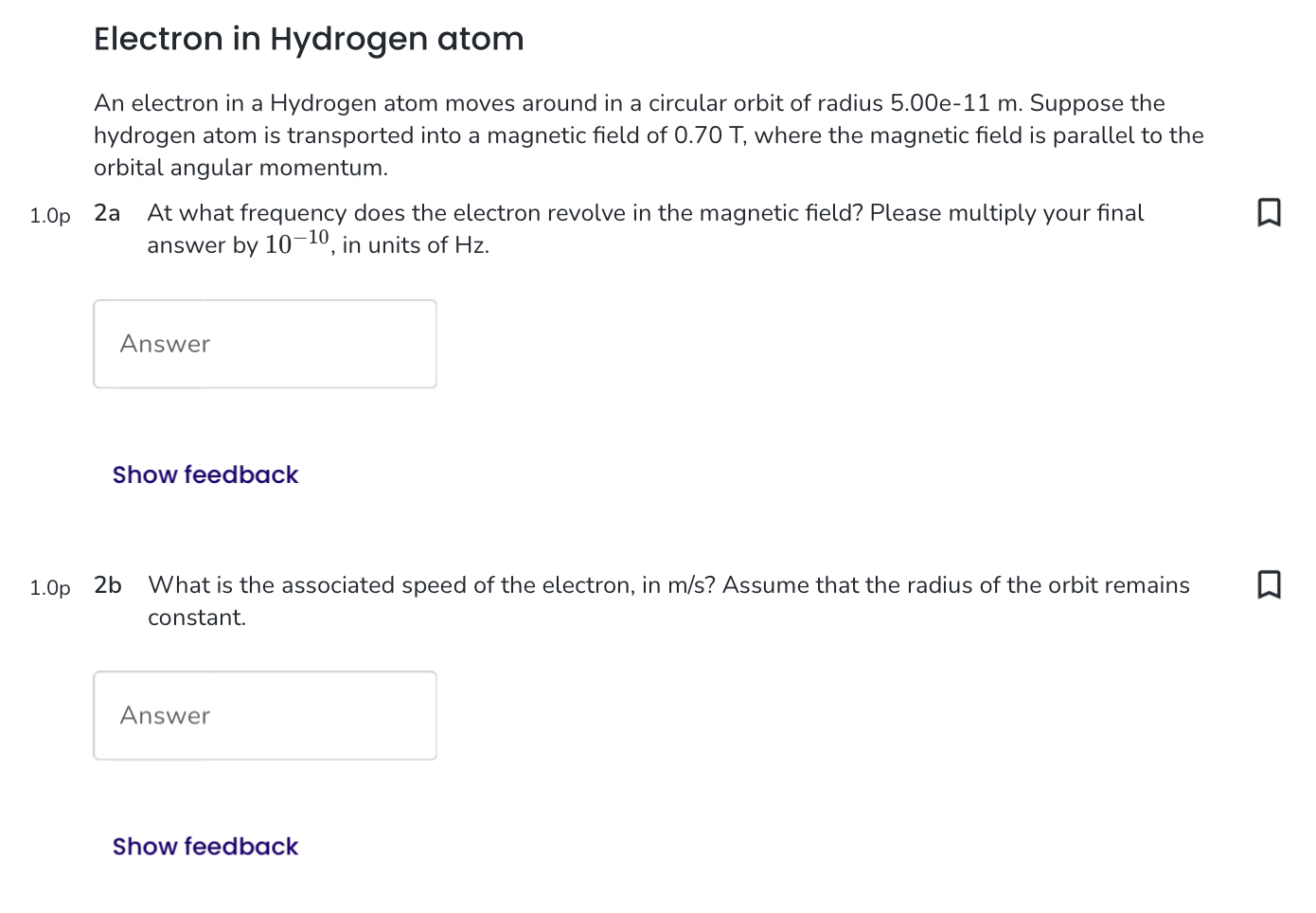Screen dimensions: 1316x913
Task: Click the bookmark ribbon next to frequency question
Action: point(1269,212)
